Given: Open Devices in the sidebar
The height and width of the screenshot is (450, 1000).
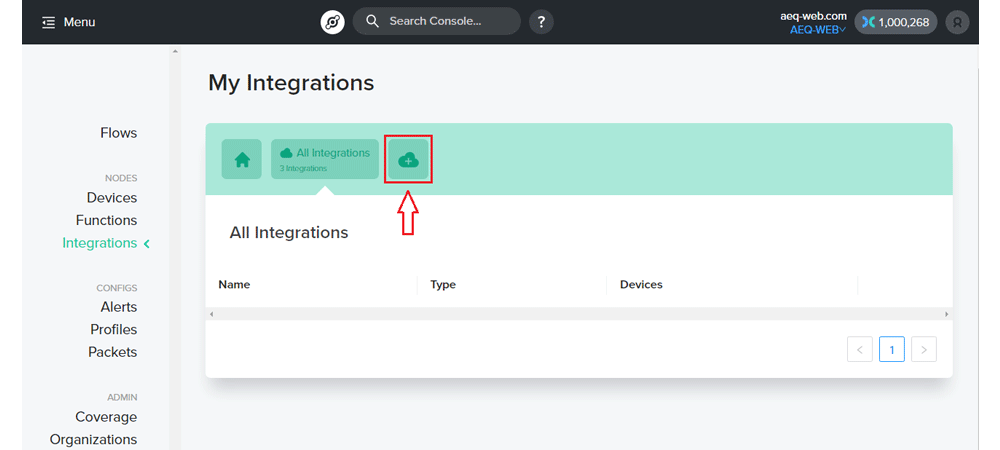Looking at the screenshot, I should [x=112, y=198].
